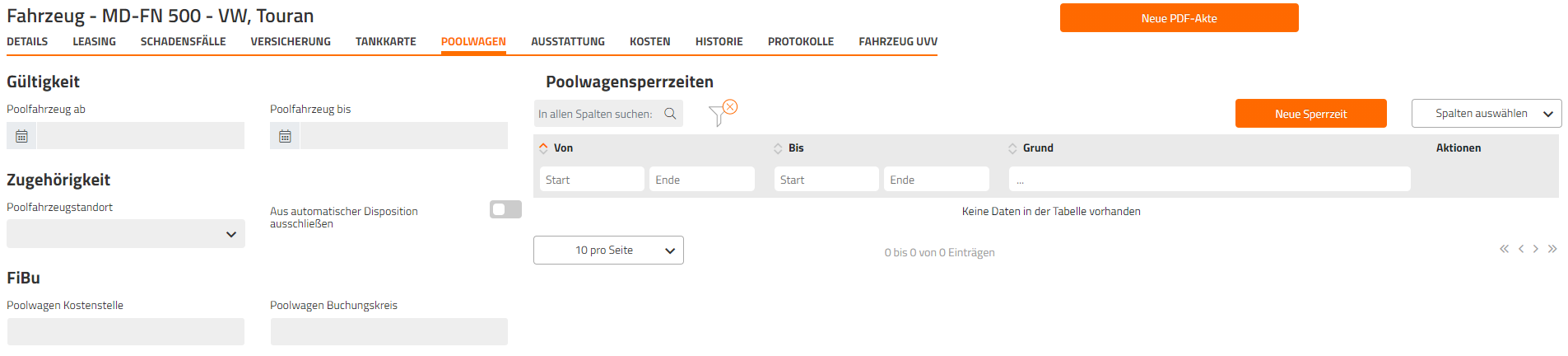This screenshot has height=356, width=1568.
Task: Open the Poolfahrzeug bis calendar picker
Action: 285,136
